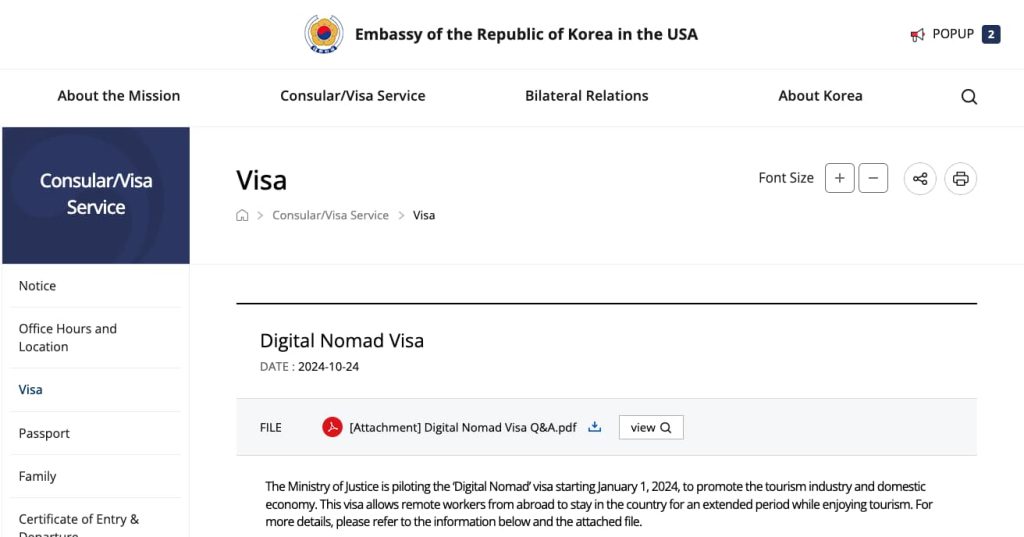Go to Office Hours and Location
The image size is (1024, 537).
[68, 337]
